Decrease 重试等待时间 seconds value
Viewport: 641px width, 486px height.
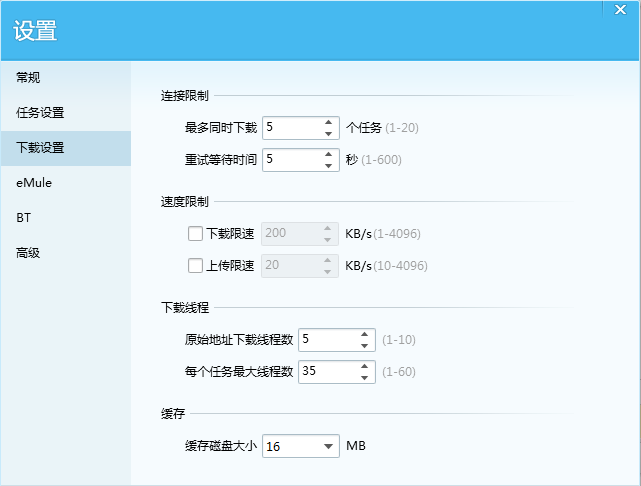pos(328,166)
